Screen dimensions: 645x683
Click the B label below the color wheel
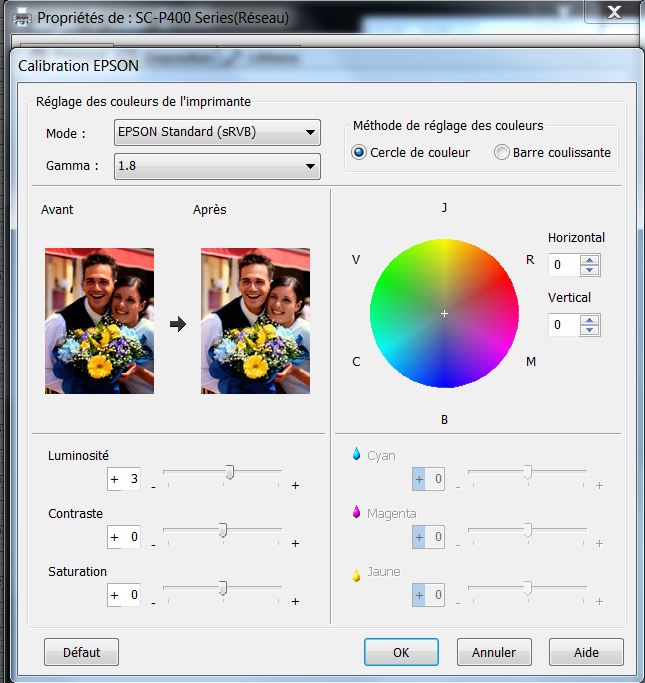tap(444, 419)
